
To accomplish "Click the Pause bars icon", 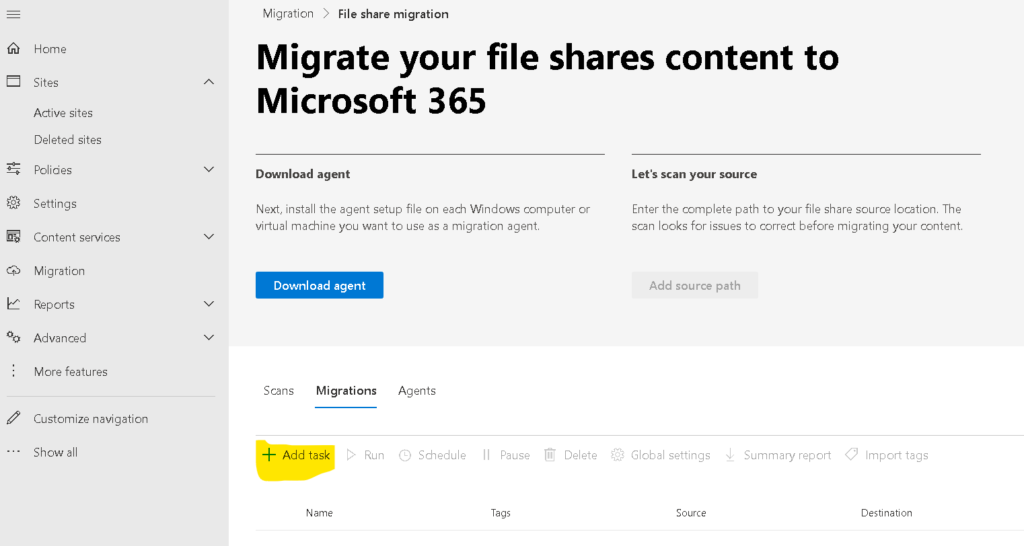I will [486, 455].
